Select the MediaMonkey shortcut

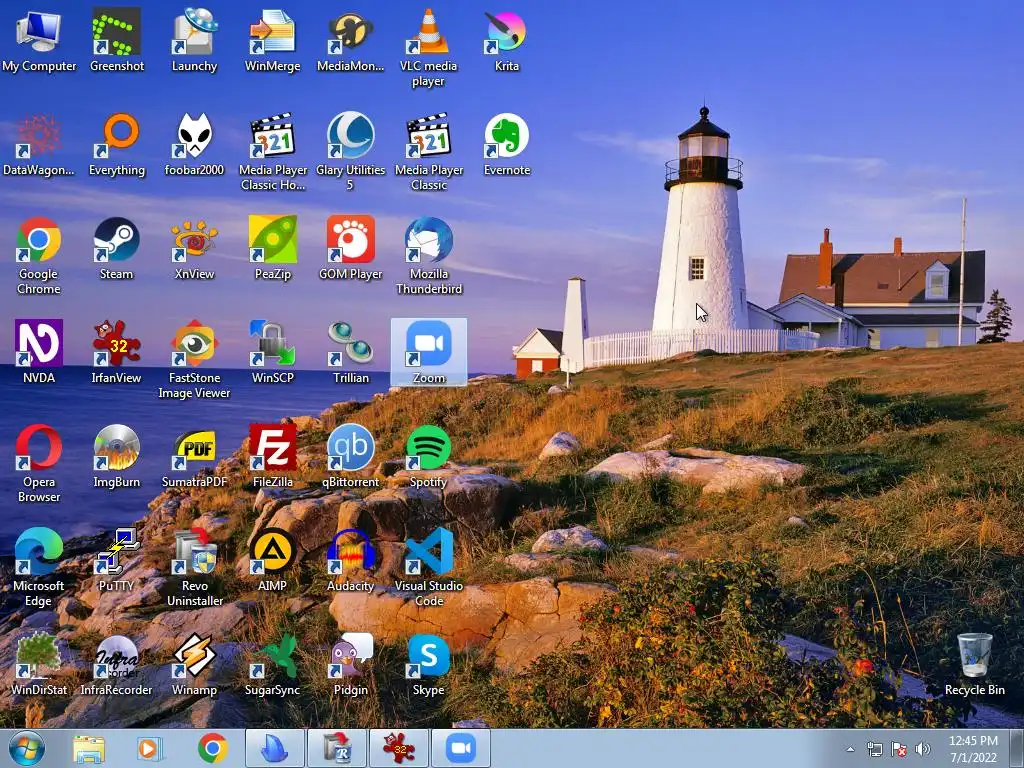tap(350, 40)
